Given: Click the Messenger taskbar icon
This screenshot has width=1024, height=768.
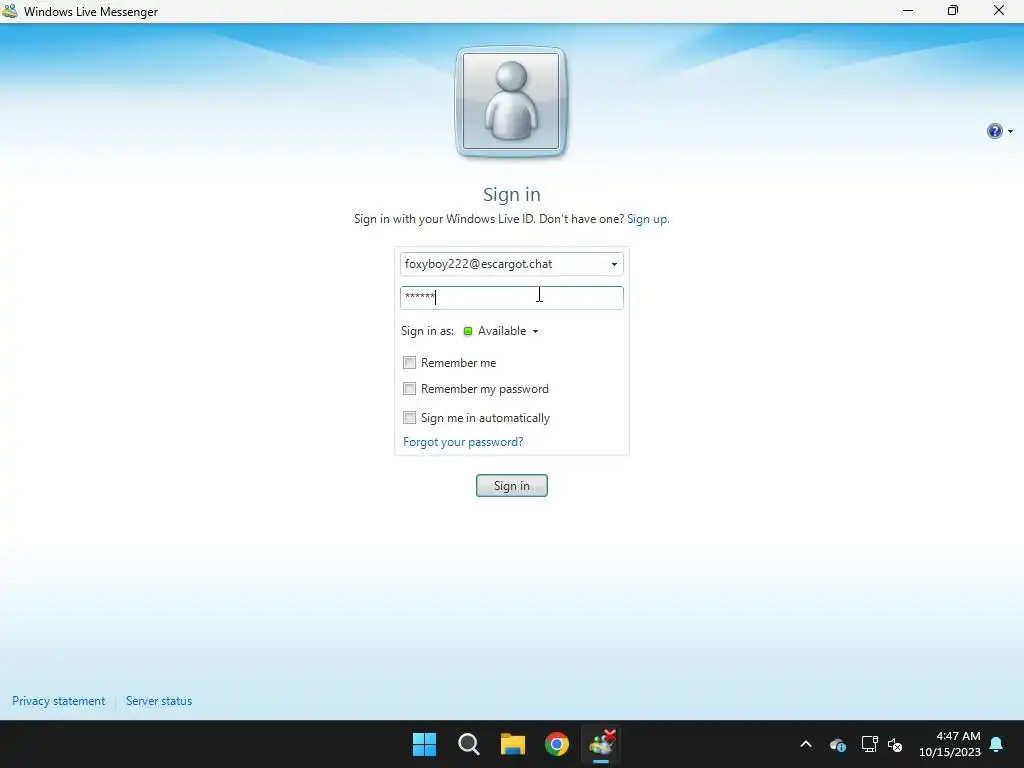Looking at the screenshot, I should 601,744.
